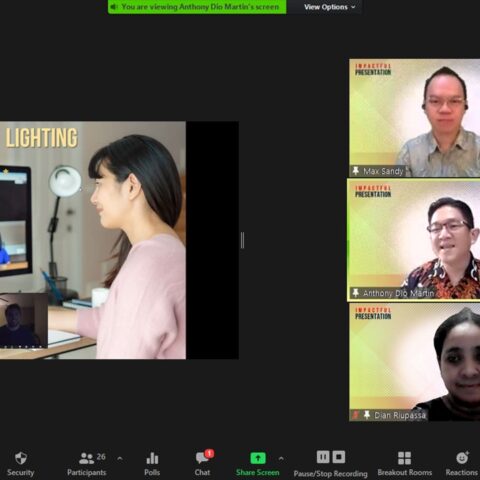This screenshot has width=480, height=480.
Task: Open the Reactions smiley icon
Action: click(x=462, y=458)
